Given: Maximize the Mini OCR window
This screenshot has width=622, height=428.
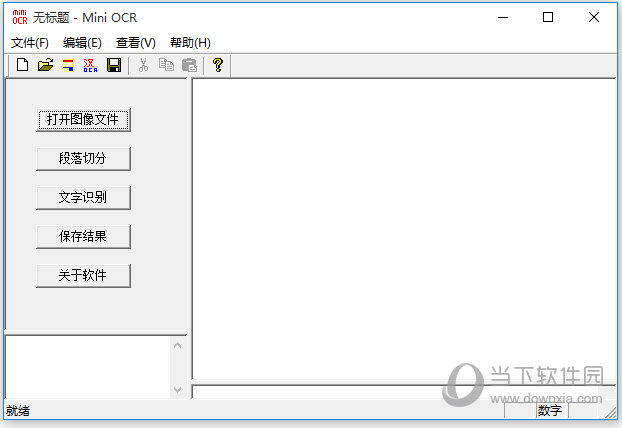Looking at the screenshot, I should click(548, 17).
